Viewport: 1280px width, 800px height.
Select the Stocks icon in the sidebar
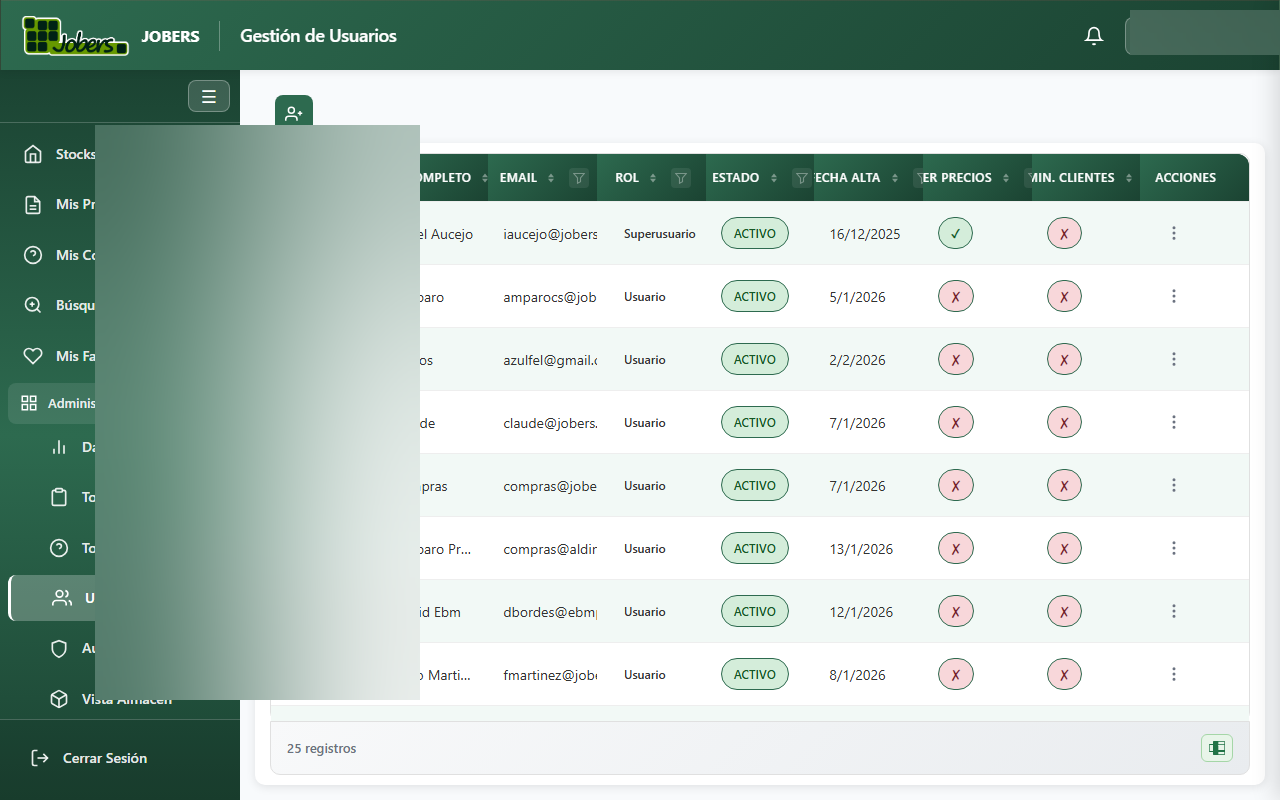point(33,154)
